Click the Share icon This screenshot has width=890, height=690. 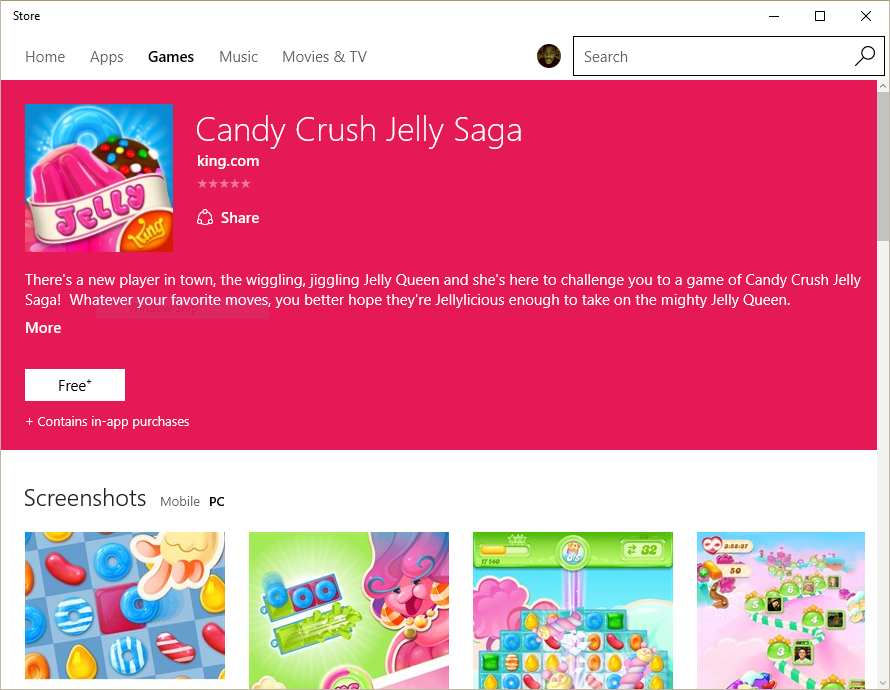point(205,218)
